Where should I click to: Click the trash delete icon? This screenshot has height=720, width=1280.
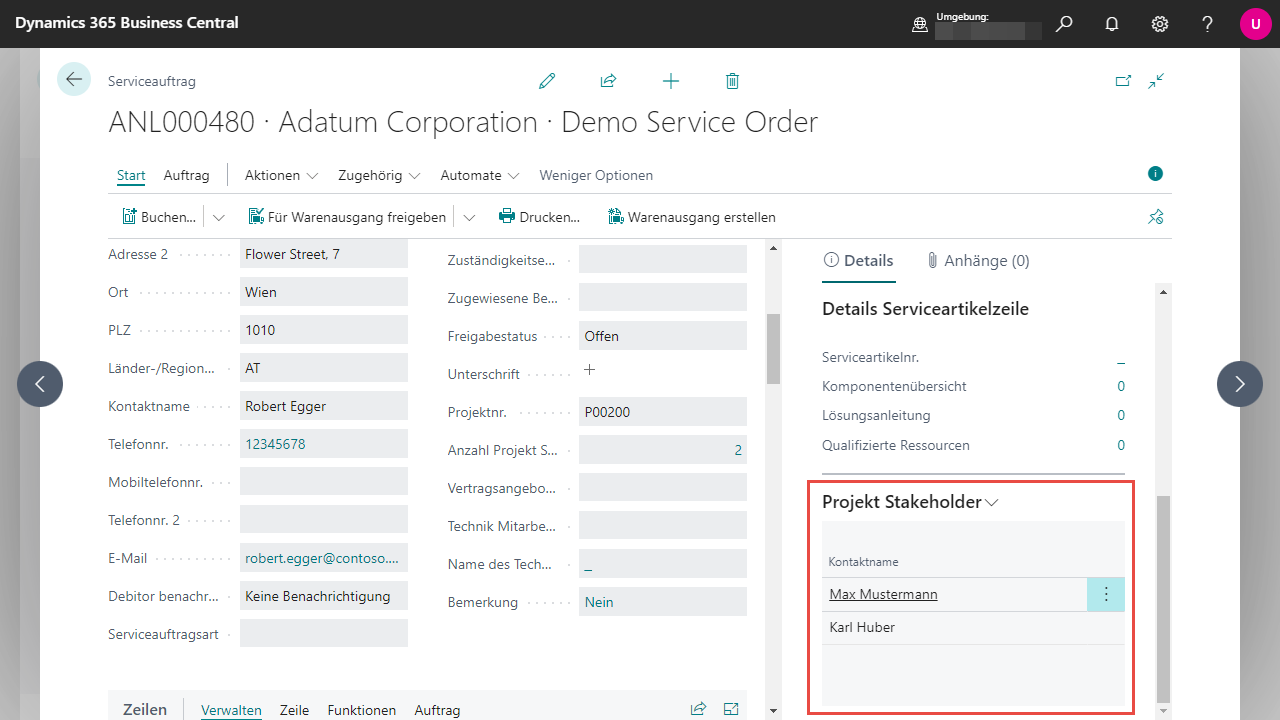(732, 81)
